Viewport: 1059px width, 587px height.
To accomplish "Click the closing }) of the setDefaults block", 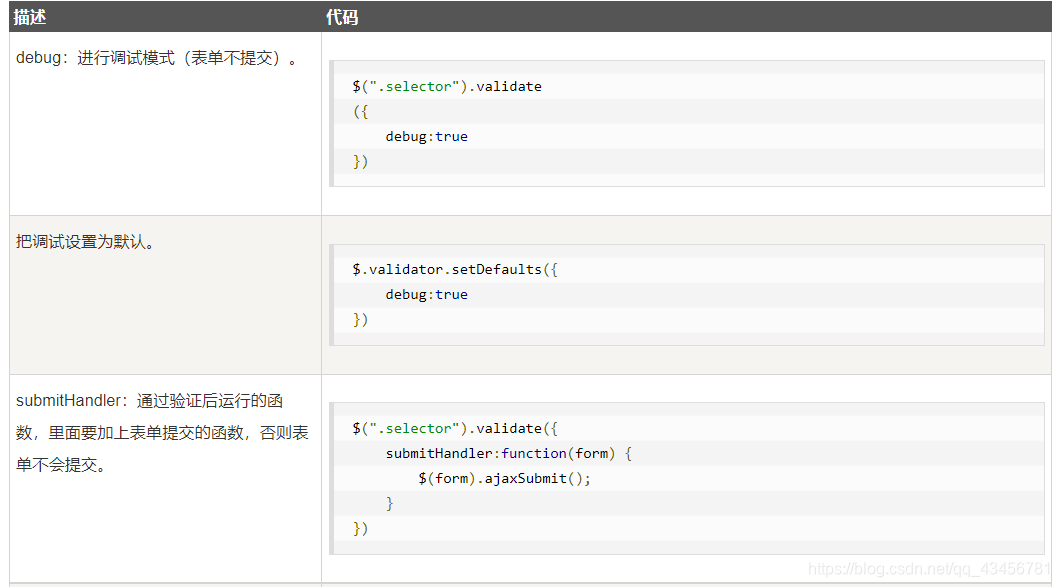I will point(361,320).
